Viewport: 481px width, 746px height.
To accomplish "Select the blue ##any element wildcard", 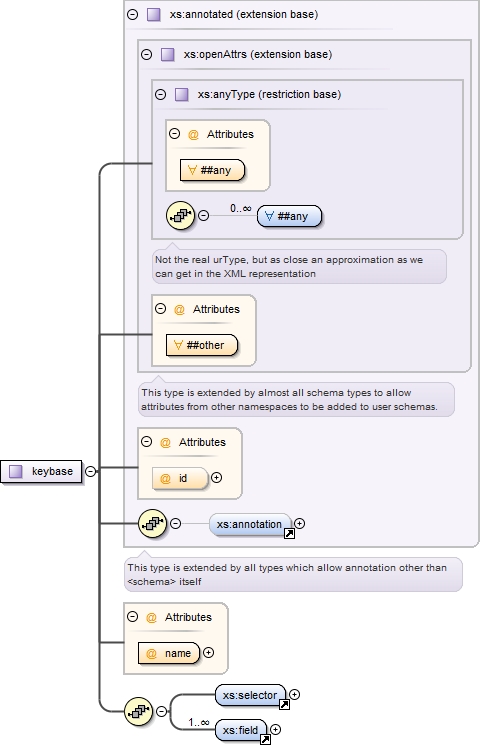I will tap(289, 216).
